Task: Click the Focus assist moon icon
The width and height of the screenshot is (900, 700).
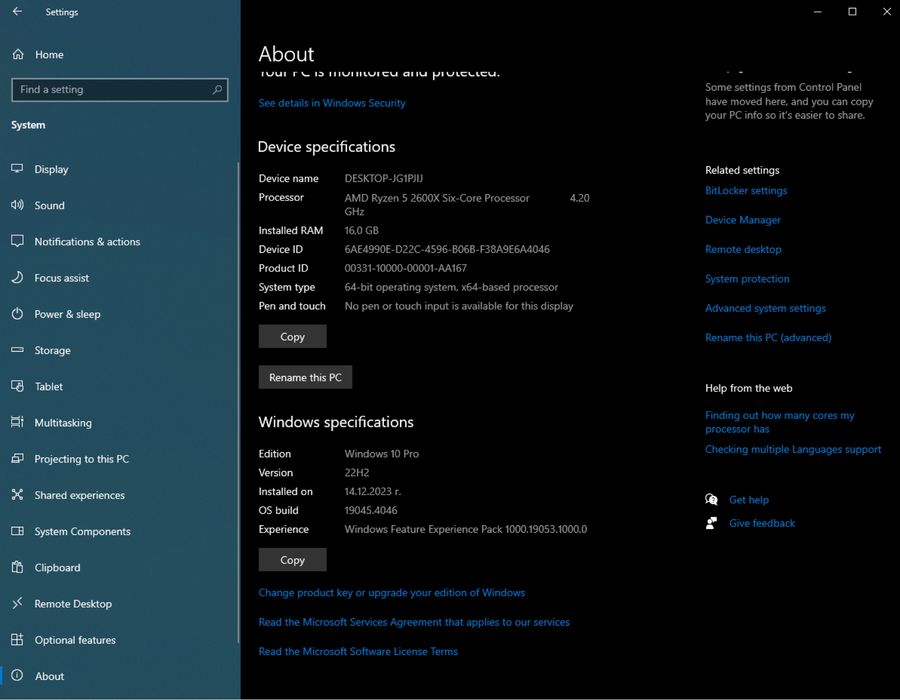Action: [17, 277]
